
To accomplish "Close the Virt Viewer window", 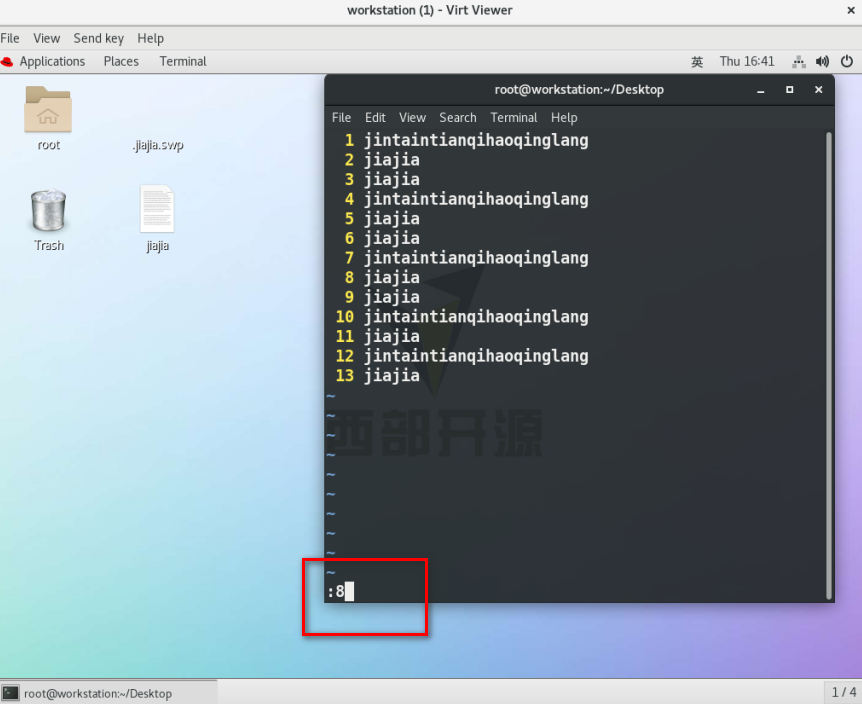I will click(850, 10).
